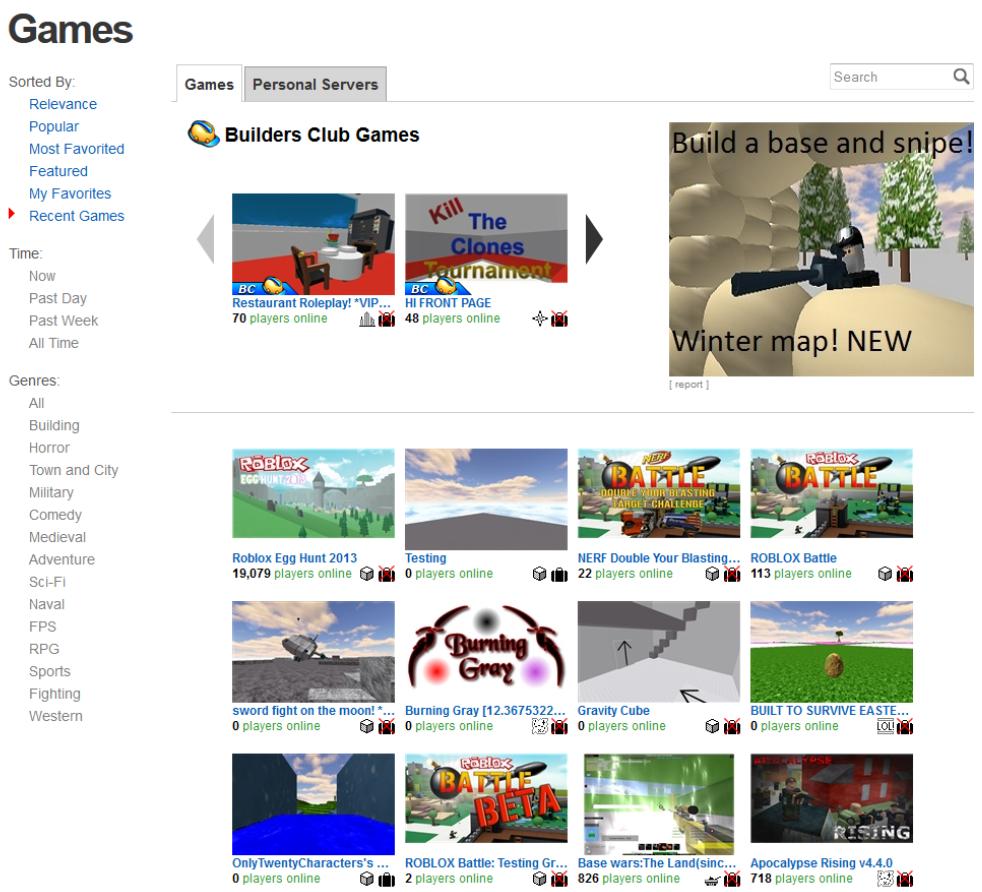
Task: Open the BUILT TO SURVIVE EASTE... title link
Action: click(x=829, y=711)
